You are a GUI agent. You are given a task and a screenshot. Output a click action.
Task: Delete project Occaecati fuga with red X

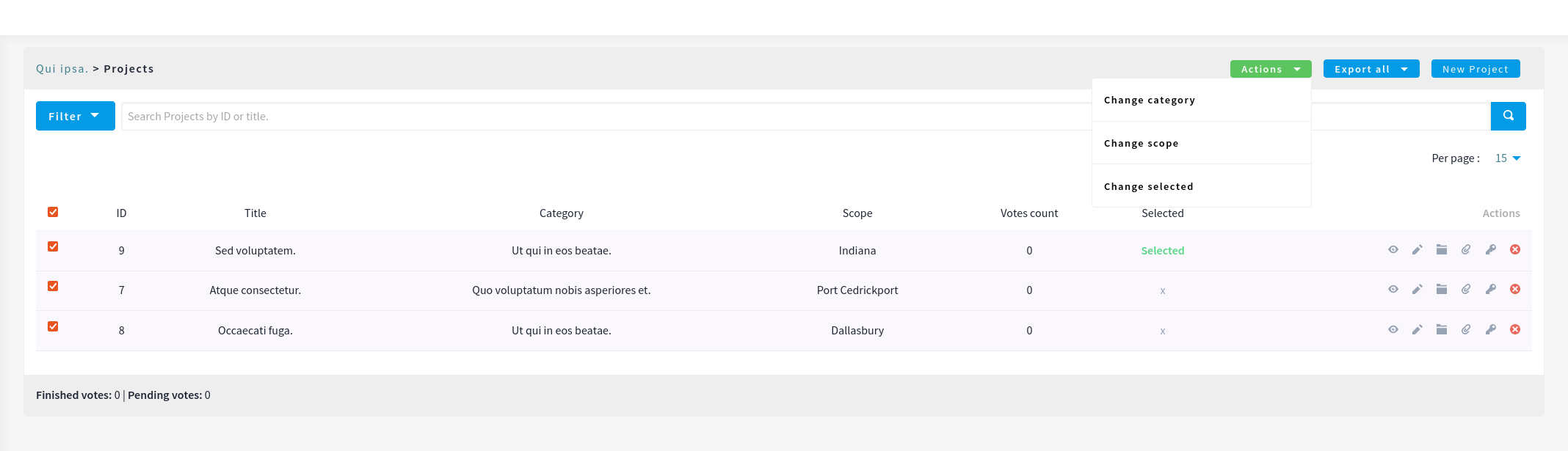click(x=1514, y=330)
